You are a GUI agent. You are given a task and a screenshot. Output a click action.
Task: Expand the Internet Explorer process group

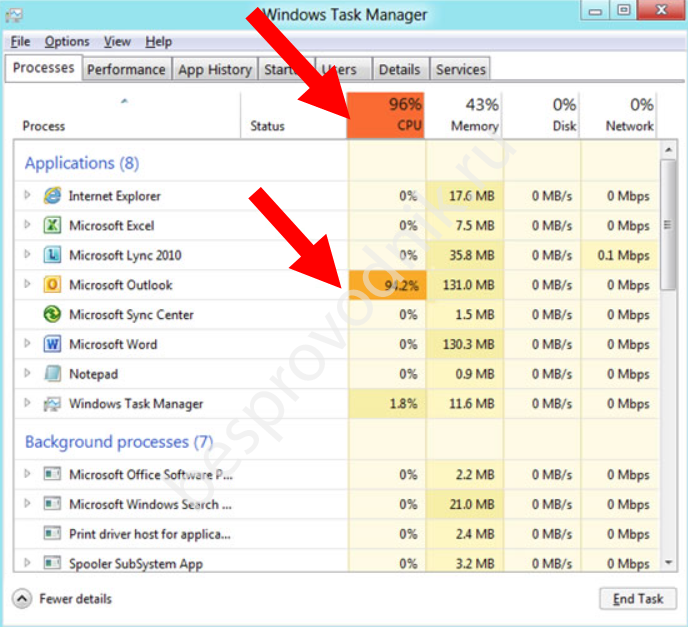(x=27, y=195)
